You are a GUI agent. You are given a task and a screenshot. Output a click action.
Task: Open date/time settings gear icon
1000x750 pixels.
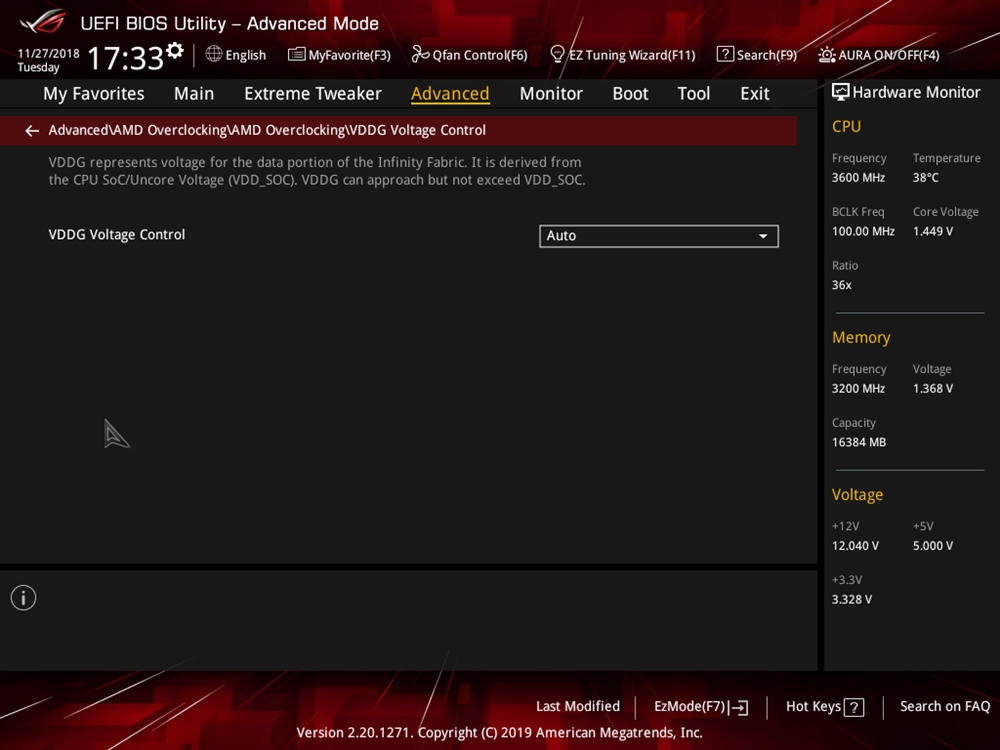[x=175, y=50]
